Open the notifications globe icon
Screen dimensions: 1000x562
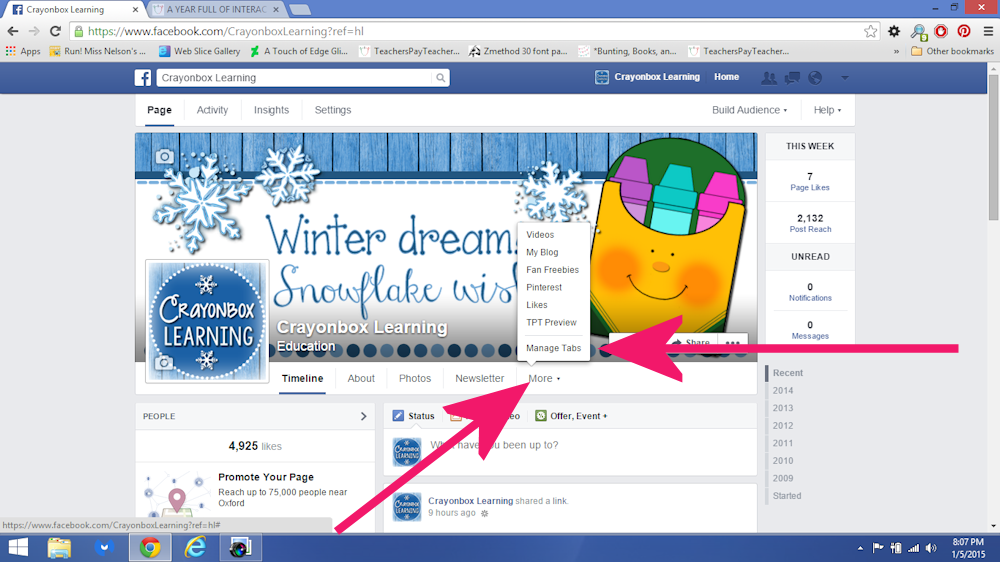(x=815, y=78)
